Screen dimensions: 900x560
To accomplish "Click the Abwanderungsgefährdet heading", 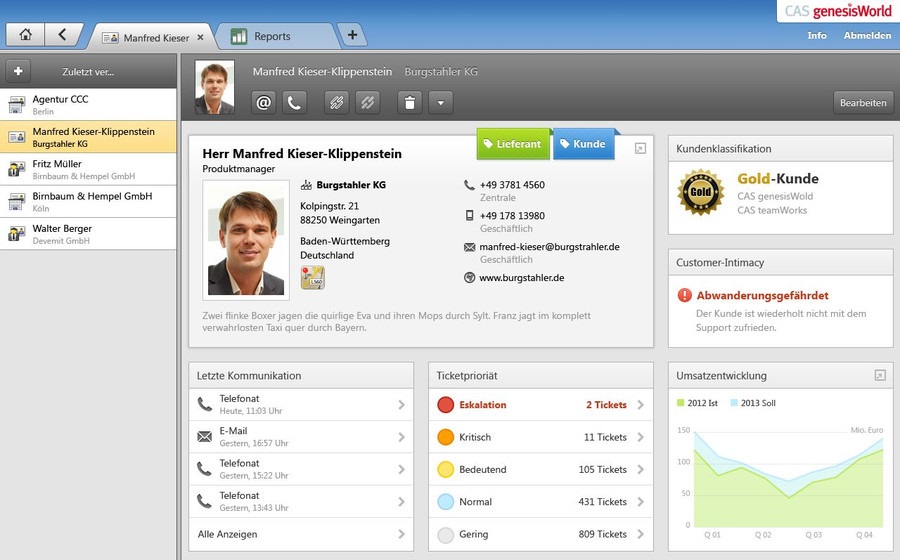I will [762, 295].
